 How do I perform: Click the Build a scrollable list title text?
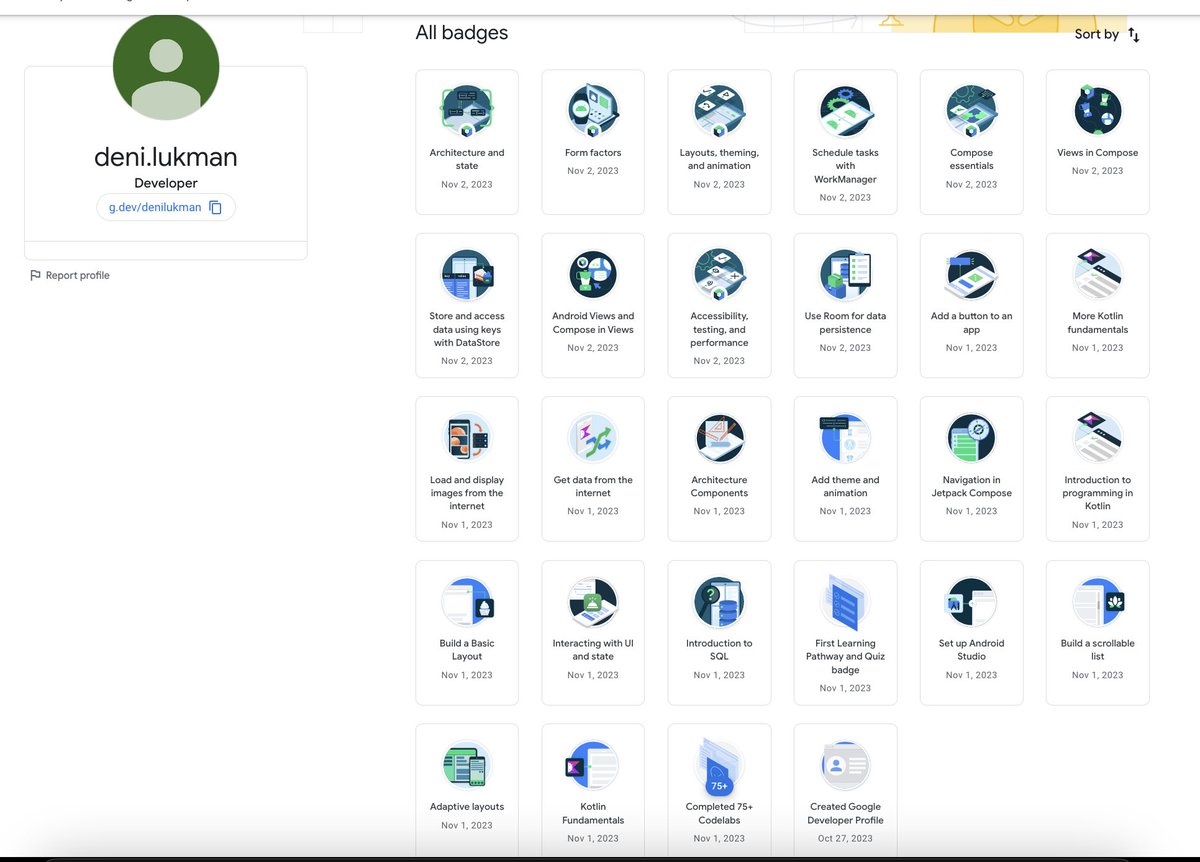click(x=1097, y=649)
